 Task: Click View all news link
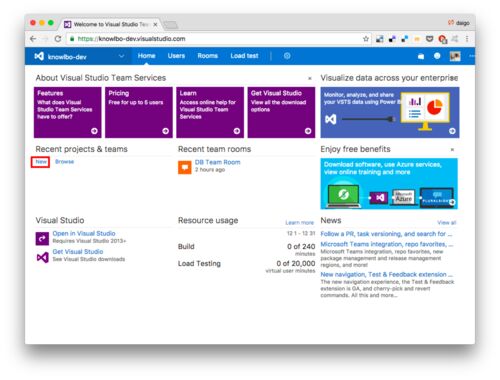447,222
